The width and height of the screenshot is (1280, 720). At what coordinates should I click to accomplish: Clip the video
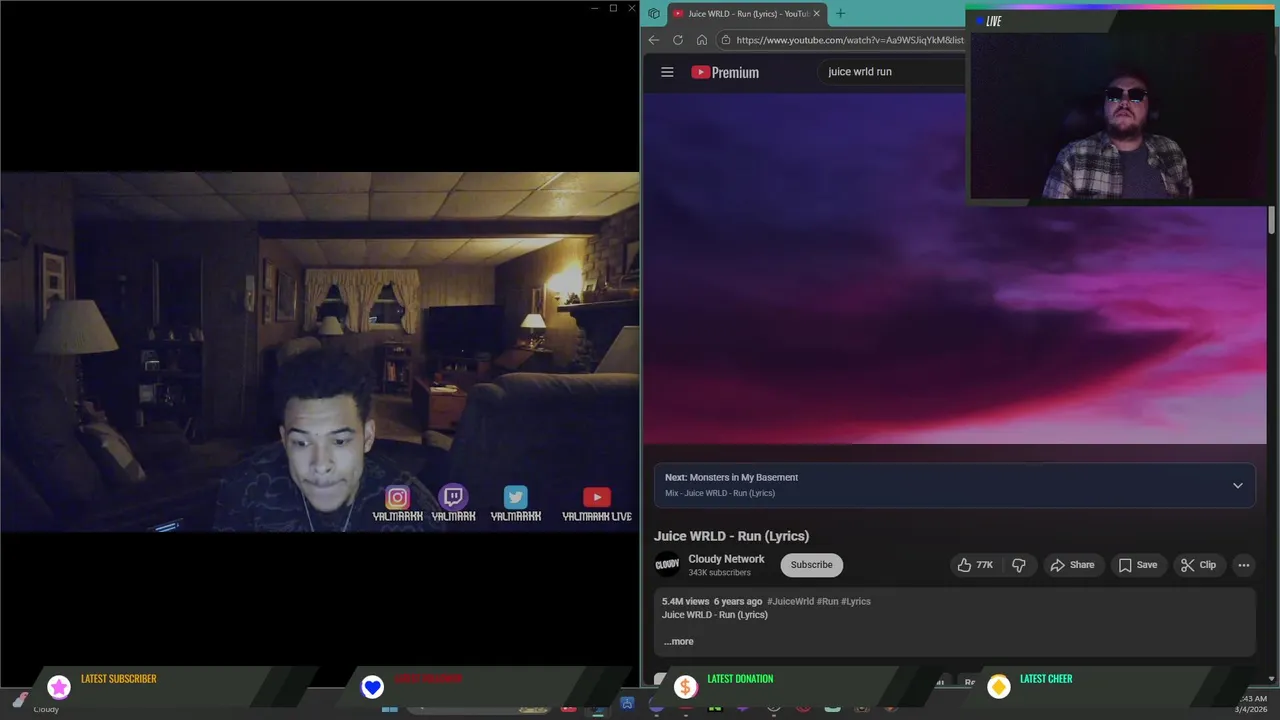[1198, 565]
